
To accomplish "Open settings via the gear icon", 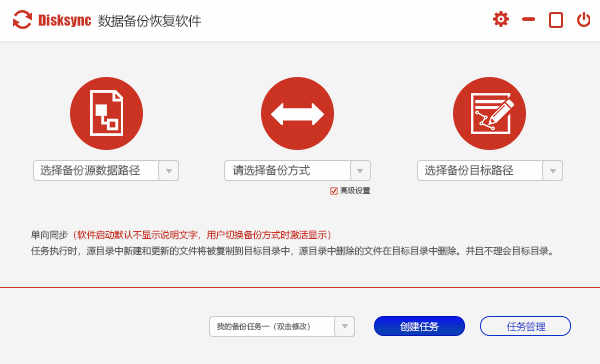I will 501,19.
